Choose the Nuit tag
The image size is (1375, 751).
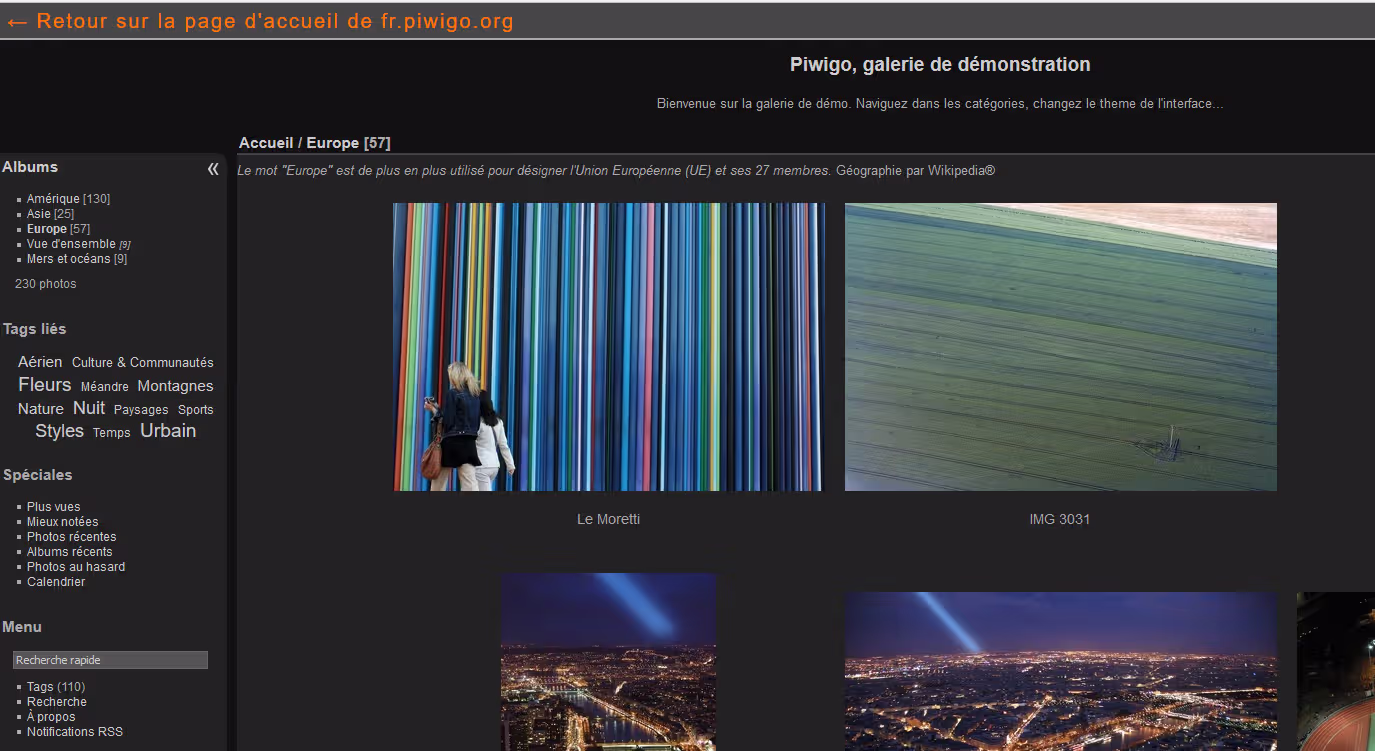tap(89, 408)
